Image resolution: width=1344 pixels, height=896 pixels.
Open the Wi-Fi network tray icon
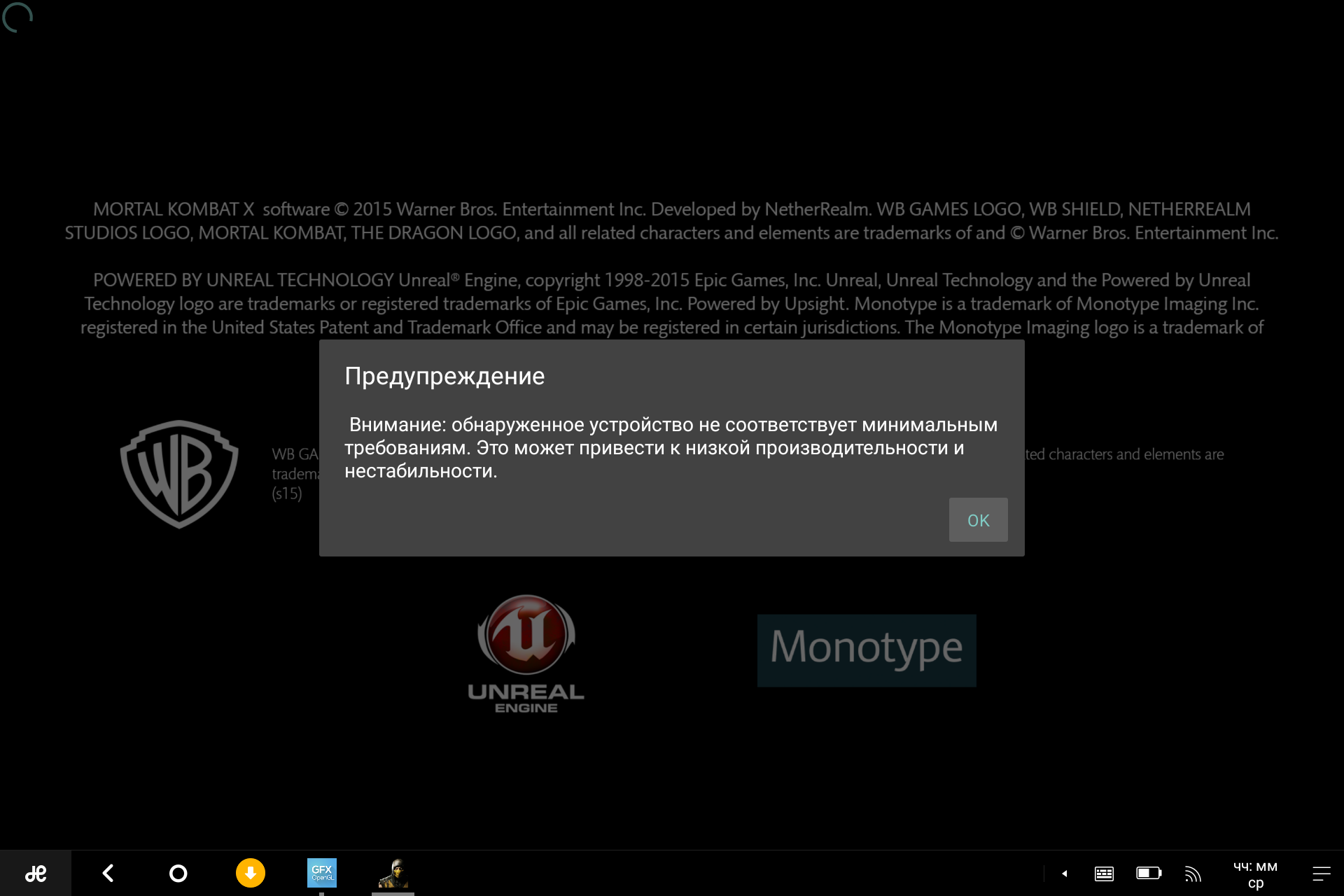pyautogui.click(x=1193, y=873)
